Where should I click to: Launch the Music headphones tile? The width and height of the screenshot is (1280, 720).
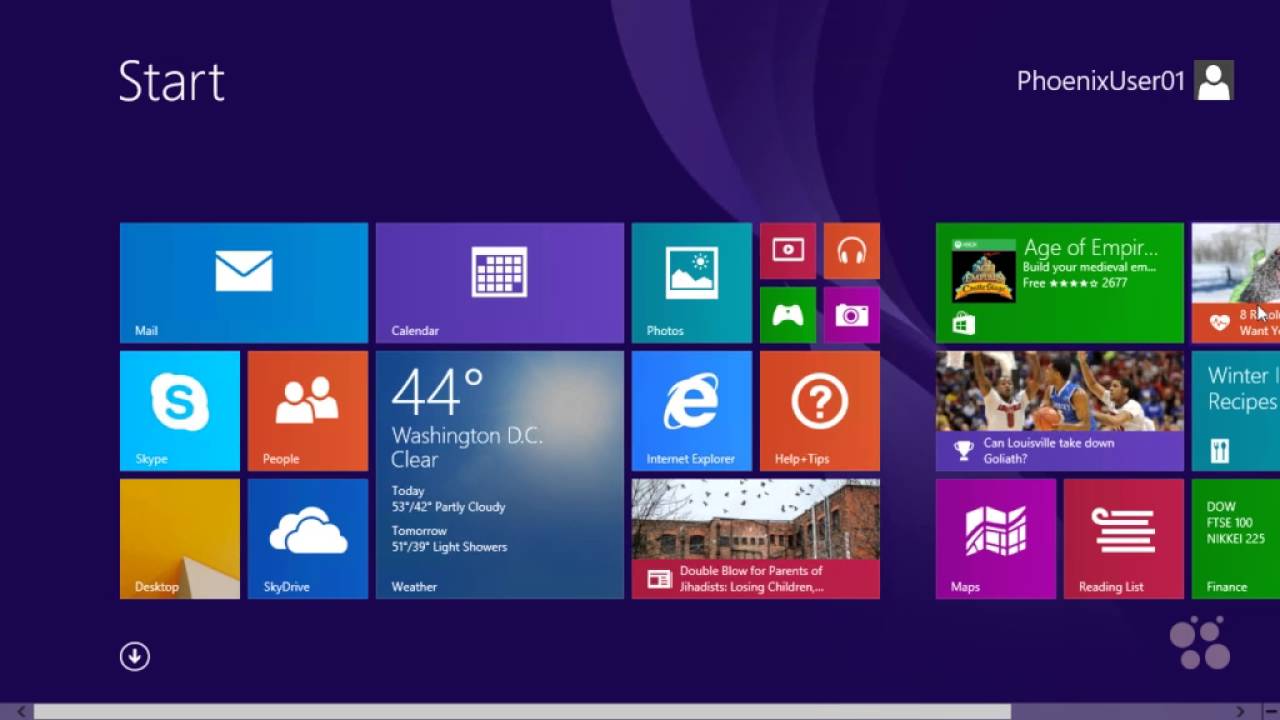coord(852,251)
